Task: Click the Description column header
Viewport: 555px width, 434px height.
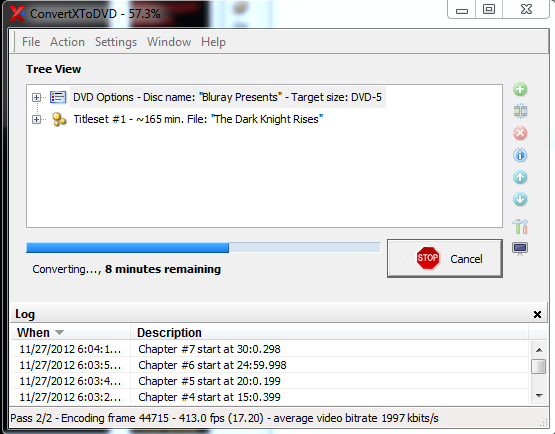Action: (x=169, y=332)
